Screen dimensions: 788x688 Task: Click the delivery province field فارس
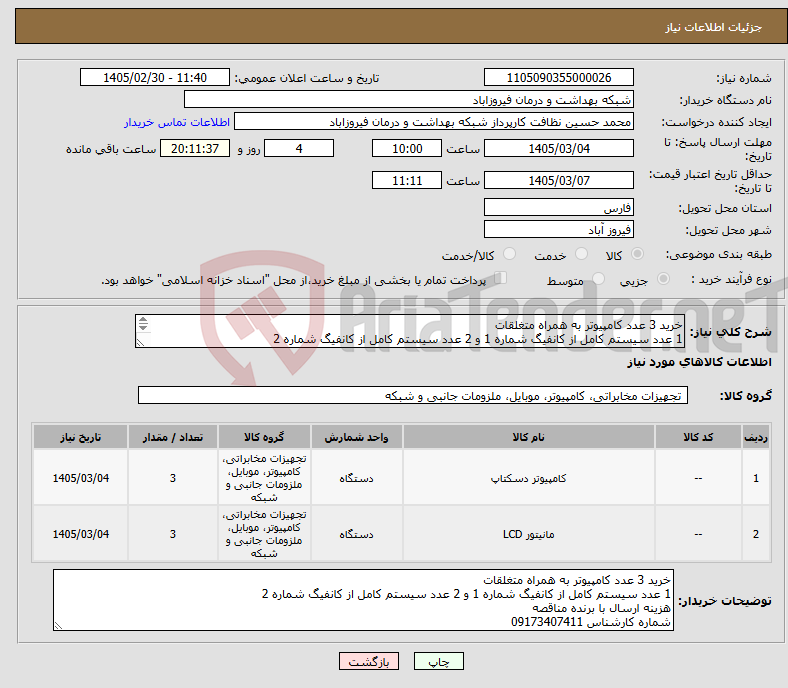(x=558, y=207)
